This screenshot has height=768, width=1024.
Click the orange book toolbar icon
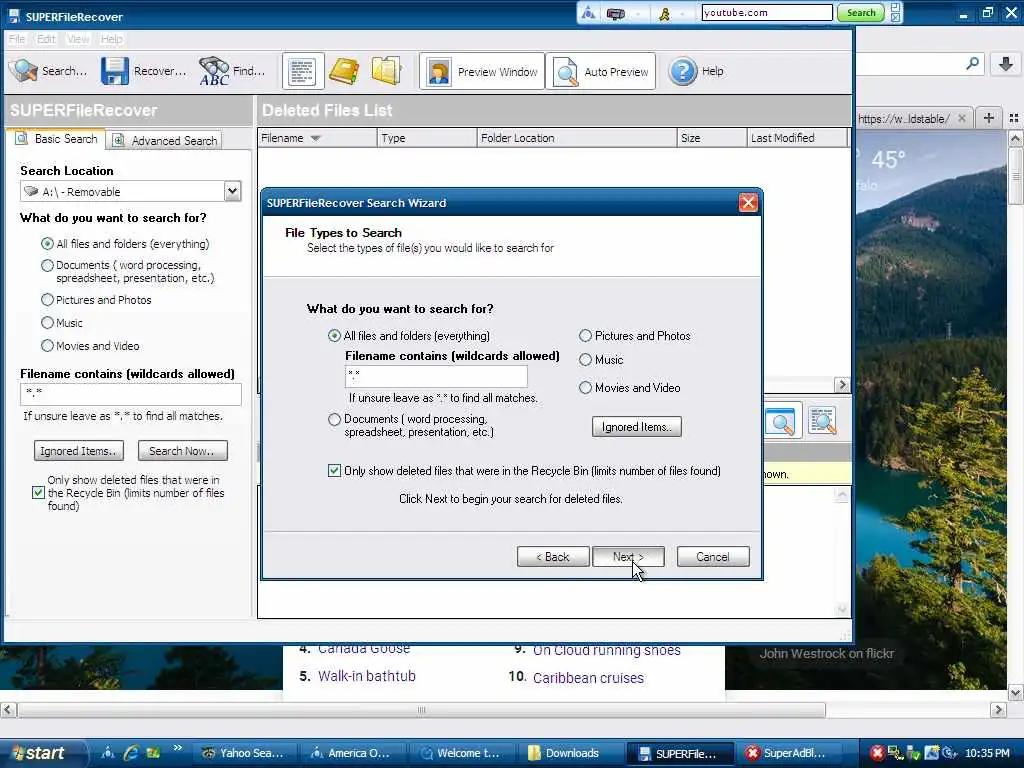344,71
